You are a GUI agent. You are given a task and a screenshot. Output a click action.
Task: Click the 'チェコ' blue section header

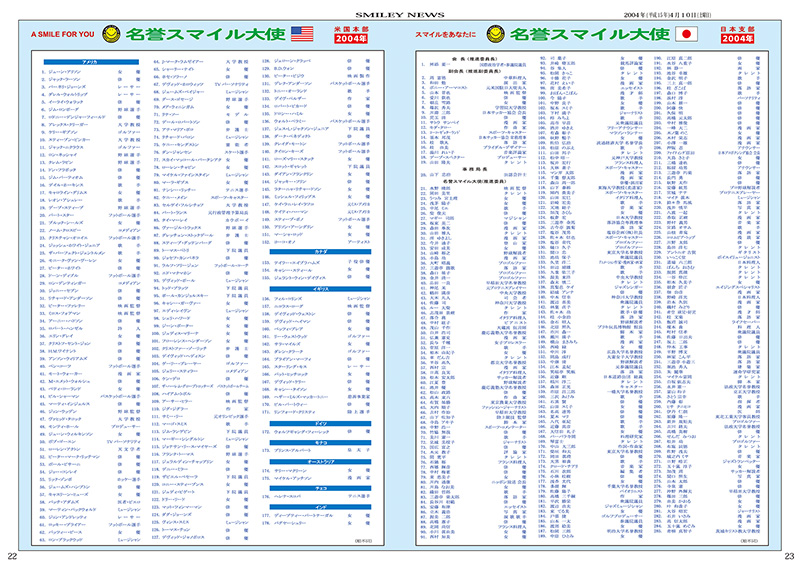(x=320, y=488)
